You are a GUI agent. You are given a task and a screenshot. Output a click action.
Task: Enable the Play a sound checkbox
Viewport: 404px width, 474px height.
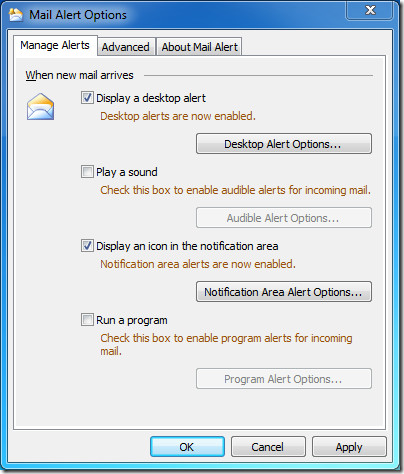tap(87, 172)
